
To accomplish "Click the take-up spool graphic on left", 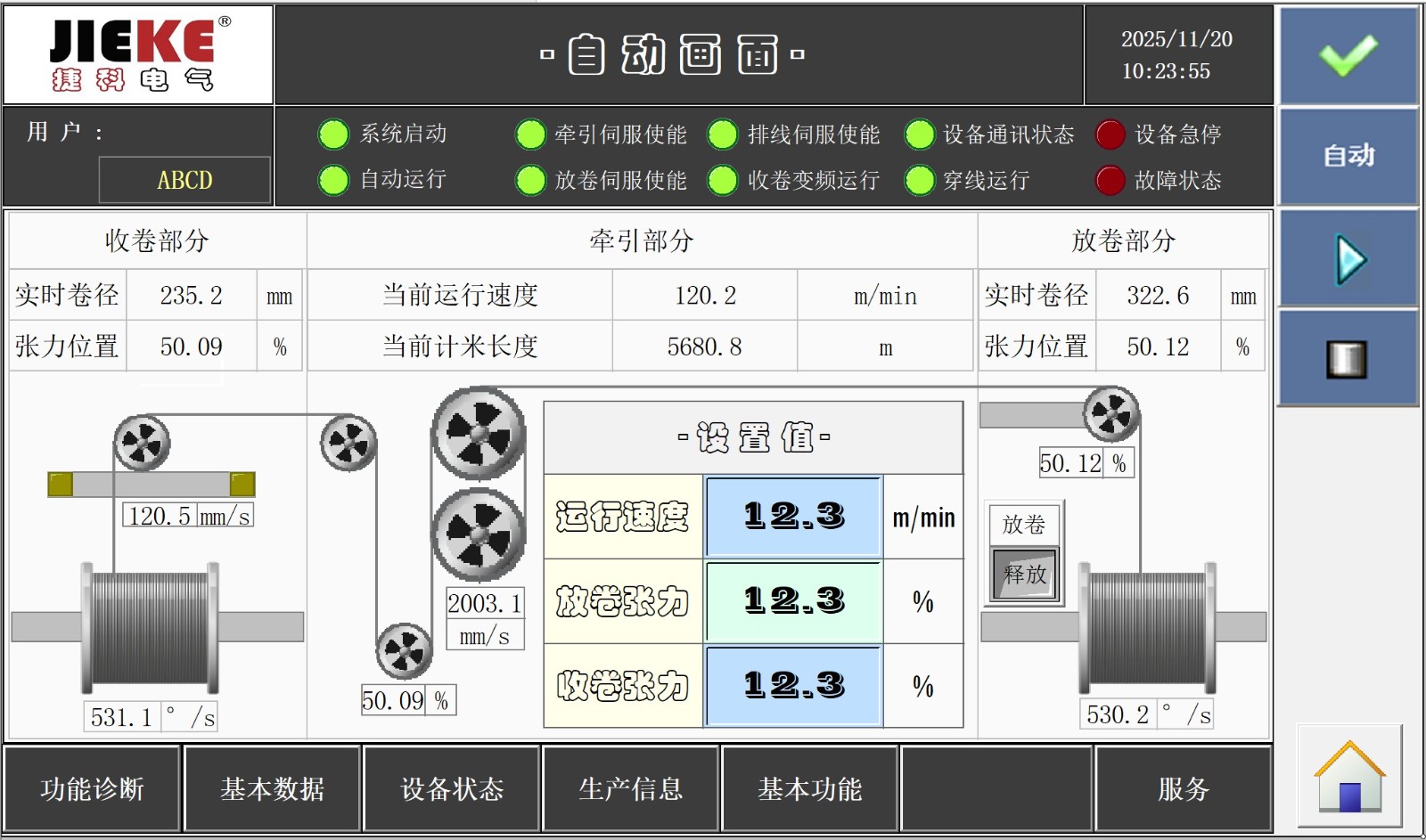I will click(150, 627).
